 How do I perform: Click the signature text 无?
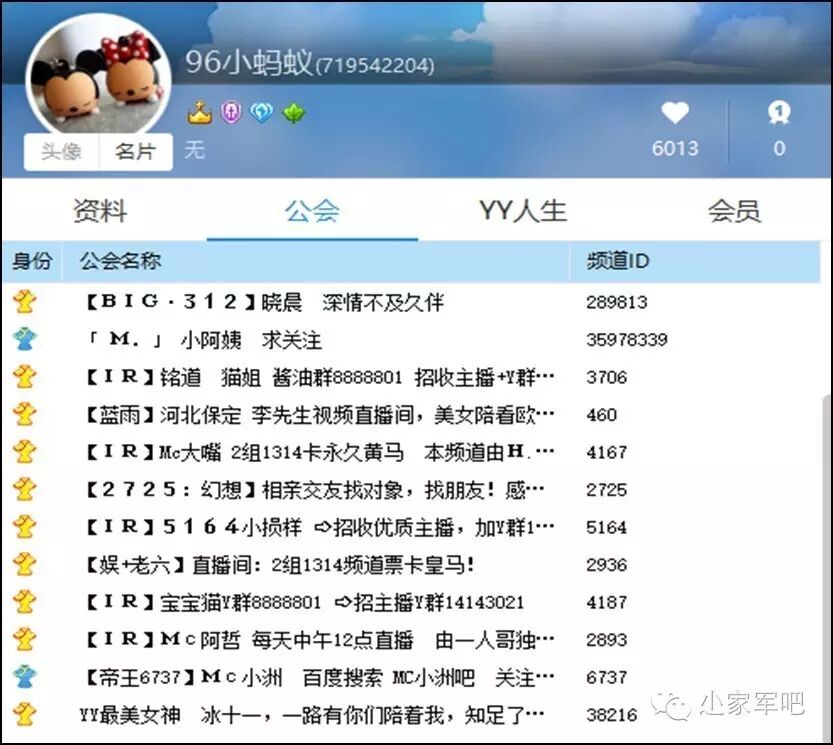pyautogui.click(x=195, y=150)
